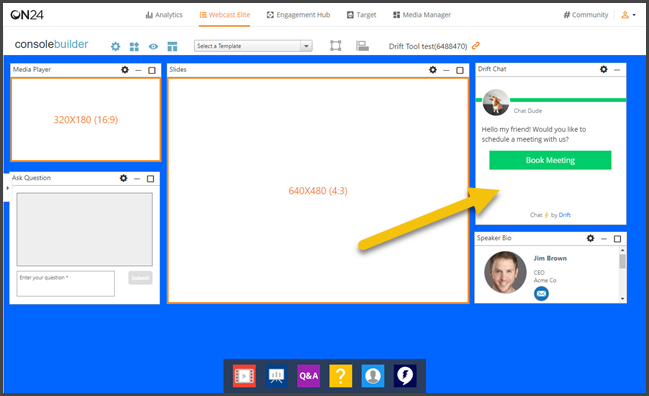Open the Engagement Hub tab
The image size is (649, 396).
pos(298,15)
